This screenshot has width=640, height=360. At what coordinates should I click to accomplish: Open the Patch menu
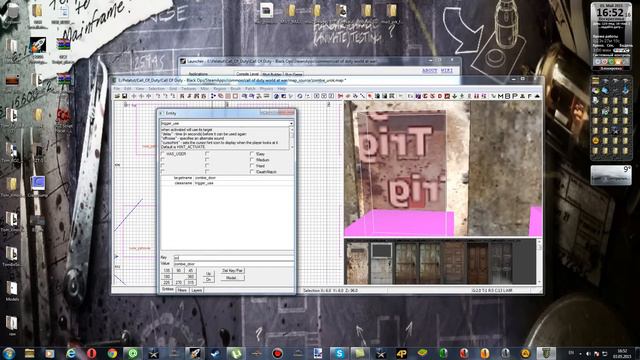(250, 89)
